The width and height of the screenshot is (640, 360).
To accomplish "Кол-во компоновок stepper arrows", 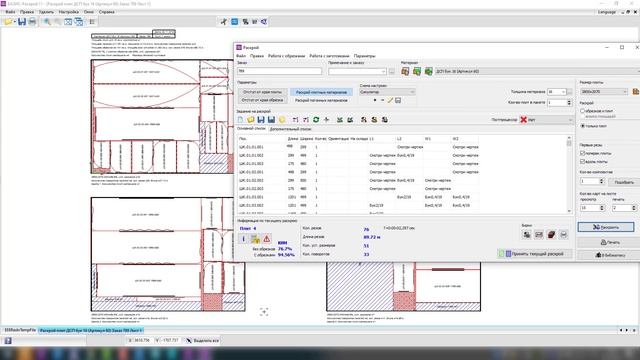I will click(601, 181).
